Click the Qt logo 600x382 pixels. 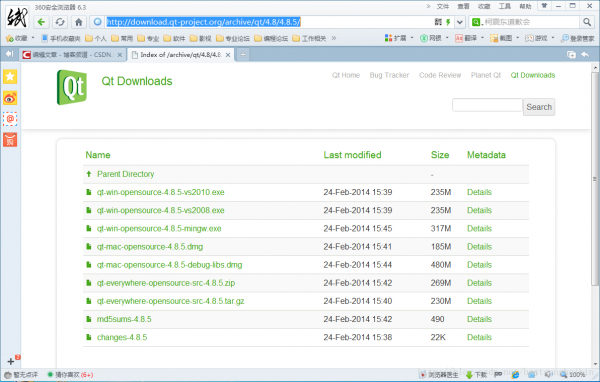point(72,87)
